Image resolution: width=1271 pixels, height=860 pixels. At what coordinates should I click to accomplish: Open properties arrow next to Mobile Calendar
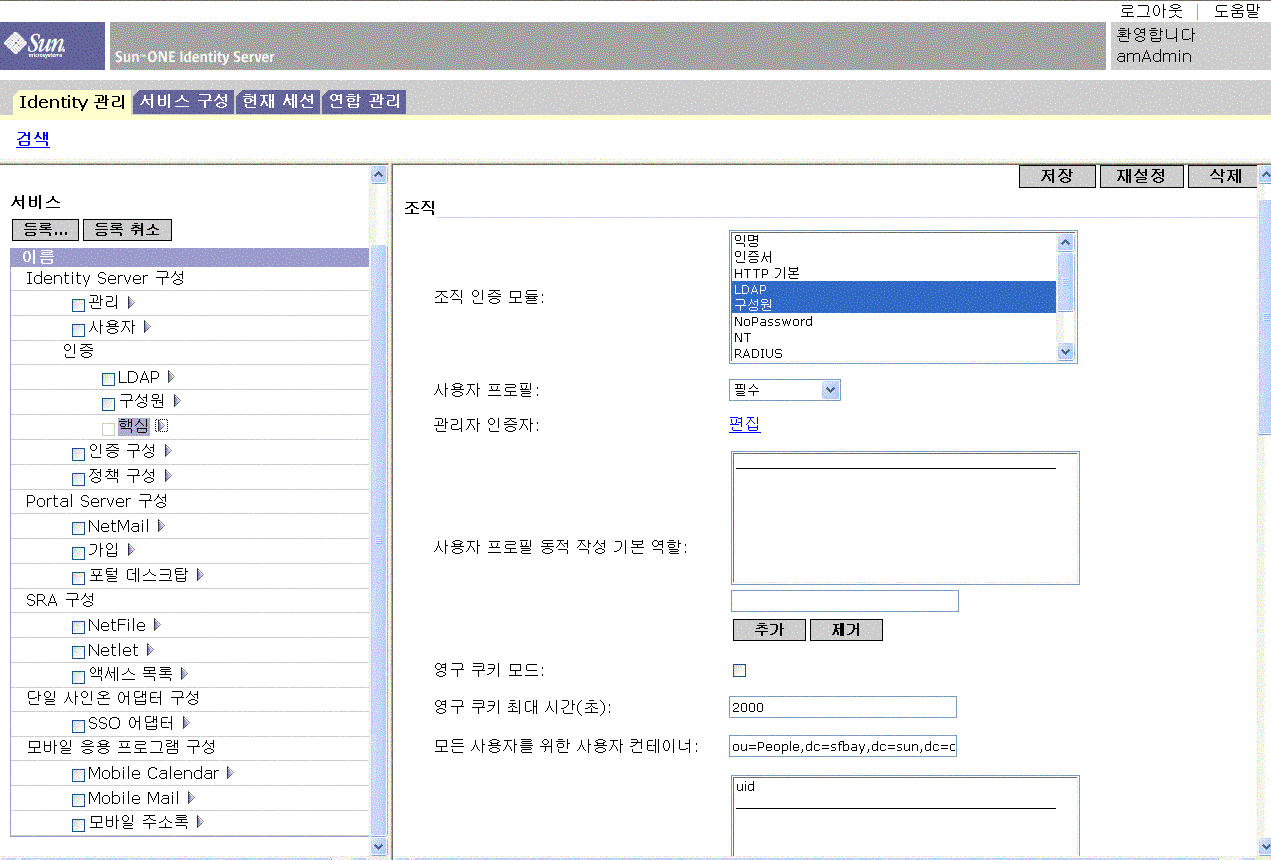click(x=230, y=773)
